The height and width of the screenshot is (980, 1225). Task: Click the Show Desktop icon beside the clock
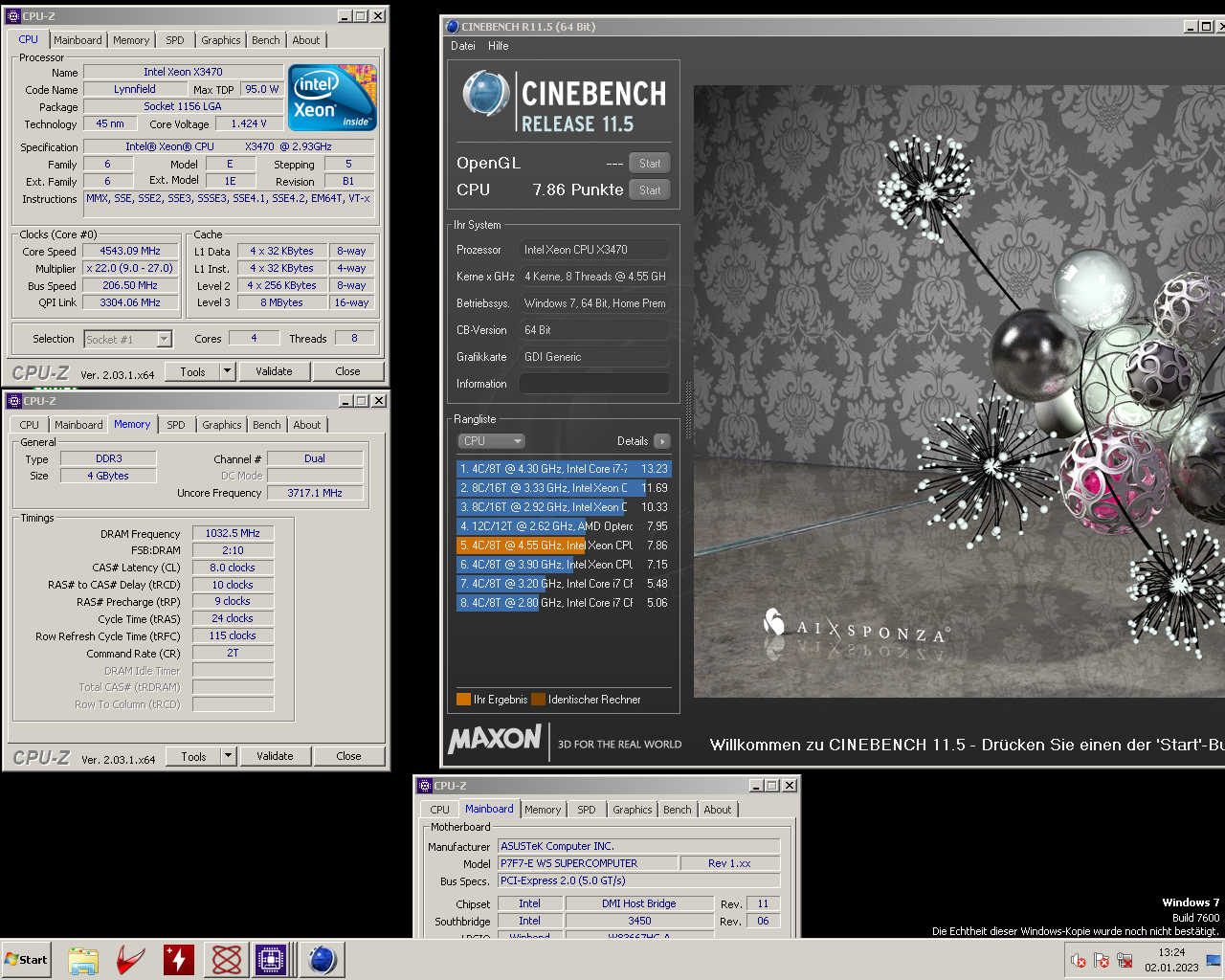pyautogui.click(x=1214, y=960)
